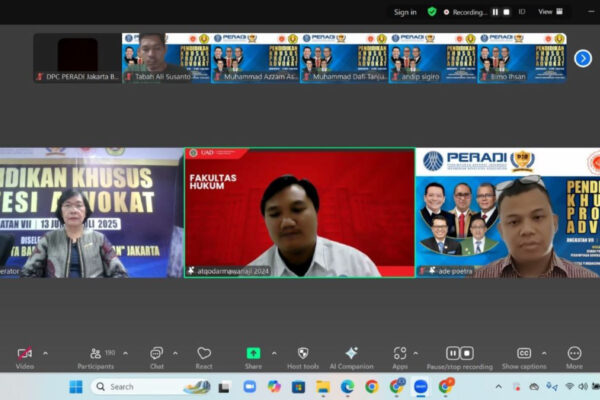The height and width of the screenshot is (400, 600).
Task: Start video with the Video camera icon
Action: click(25, 353)
